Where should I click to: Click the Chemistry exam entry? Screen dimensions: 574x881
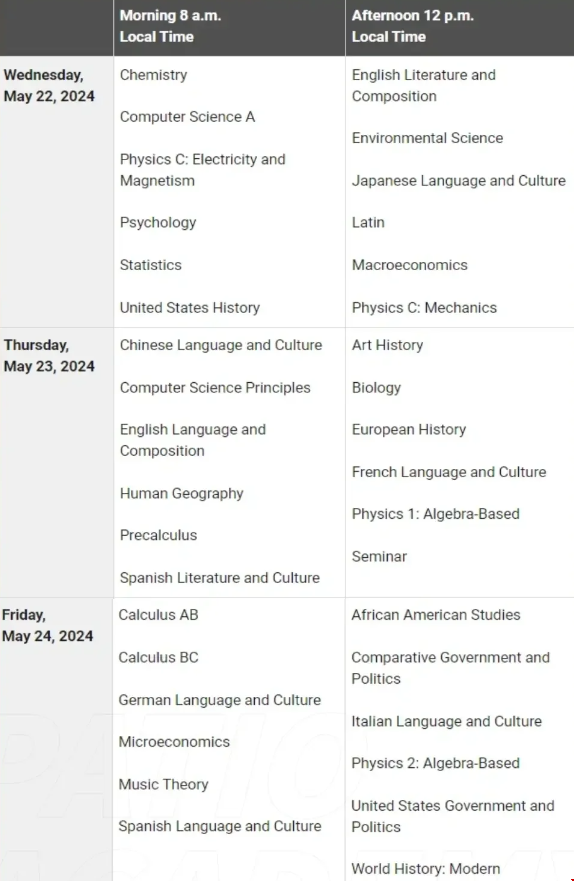click(153, 75)
